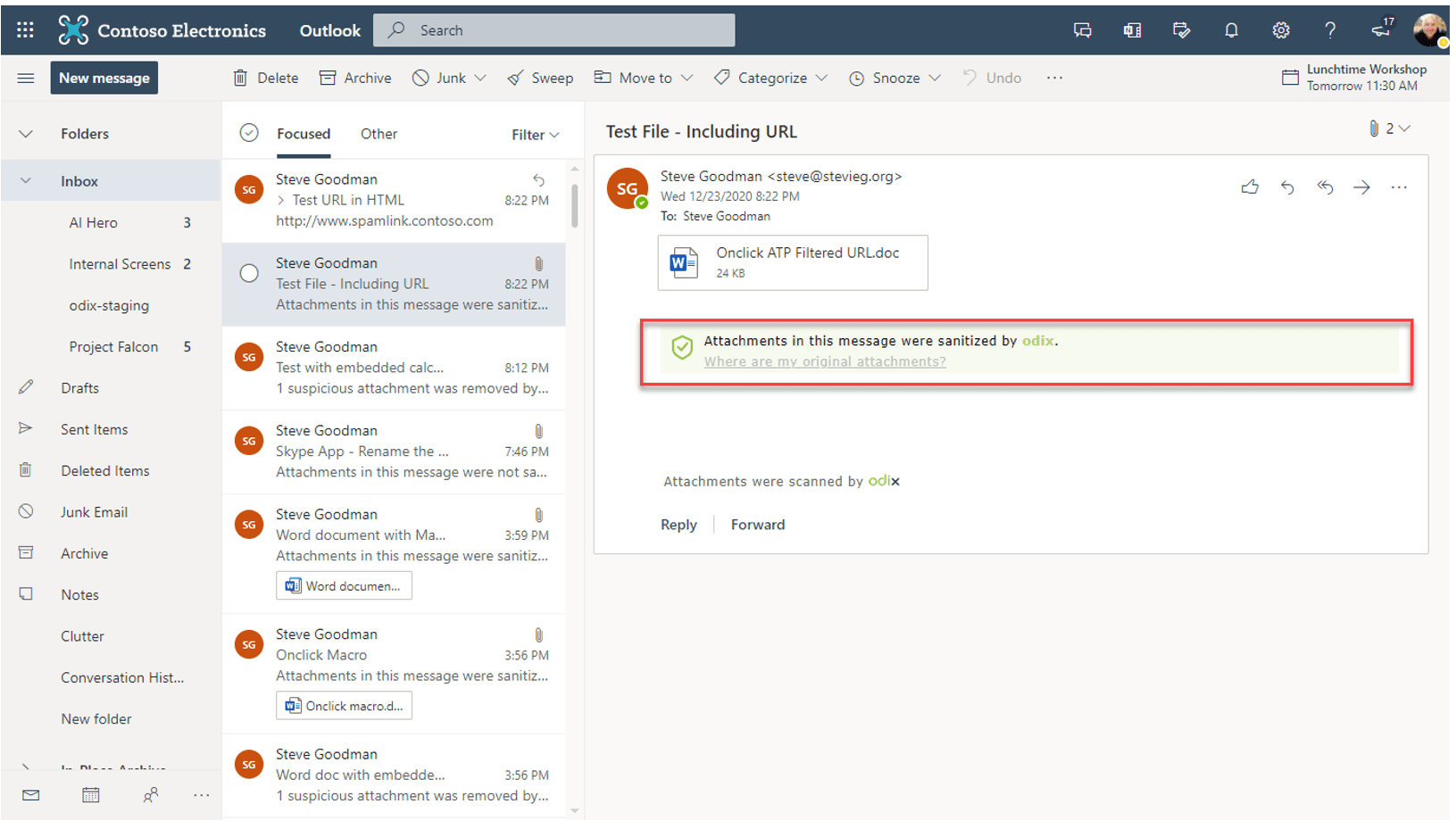Open Where are my original attachments link
The height and width of the screenshot is (829, 1456).
click(825, 361)
